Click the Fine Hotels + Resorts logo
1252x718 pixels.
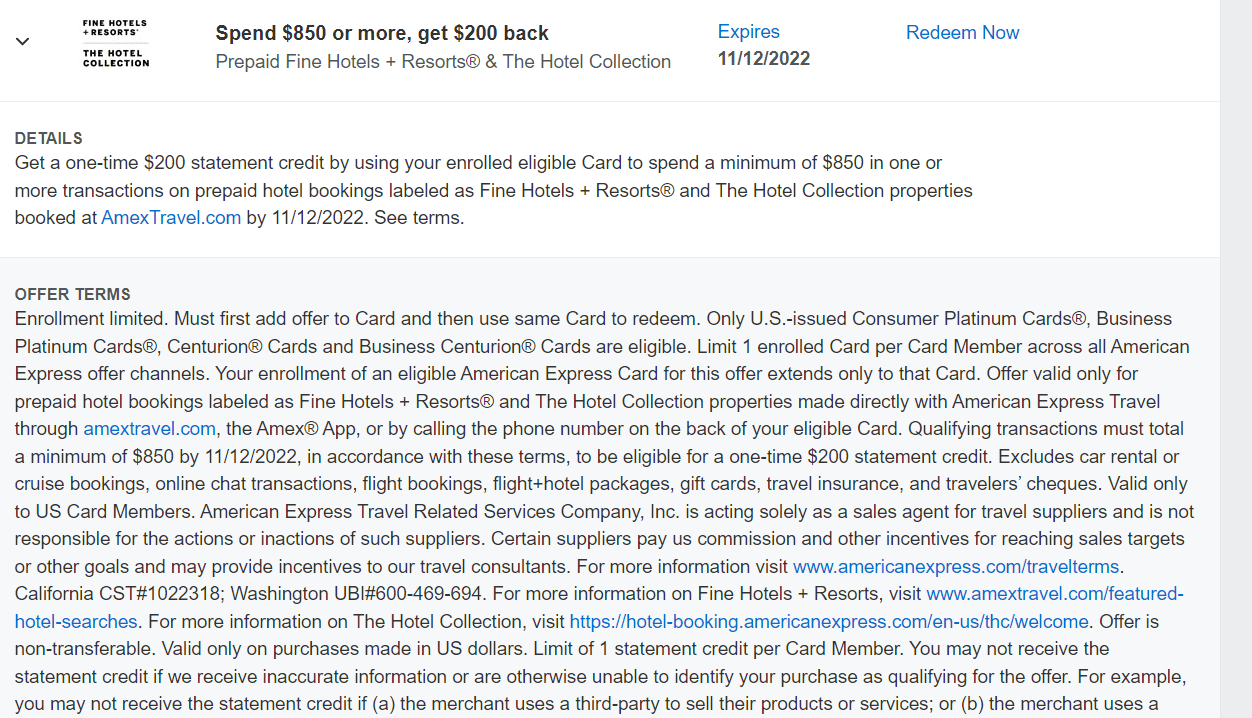click(115, 28)
